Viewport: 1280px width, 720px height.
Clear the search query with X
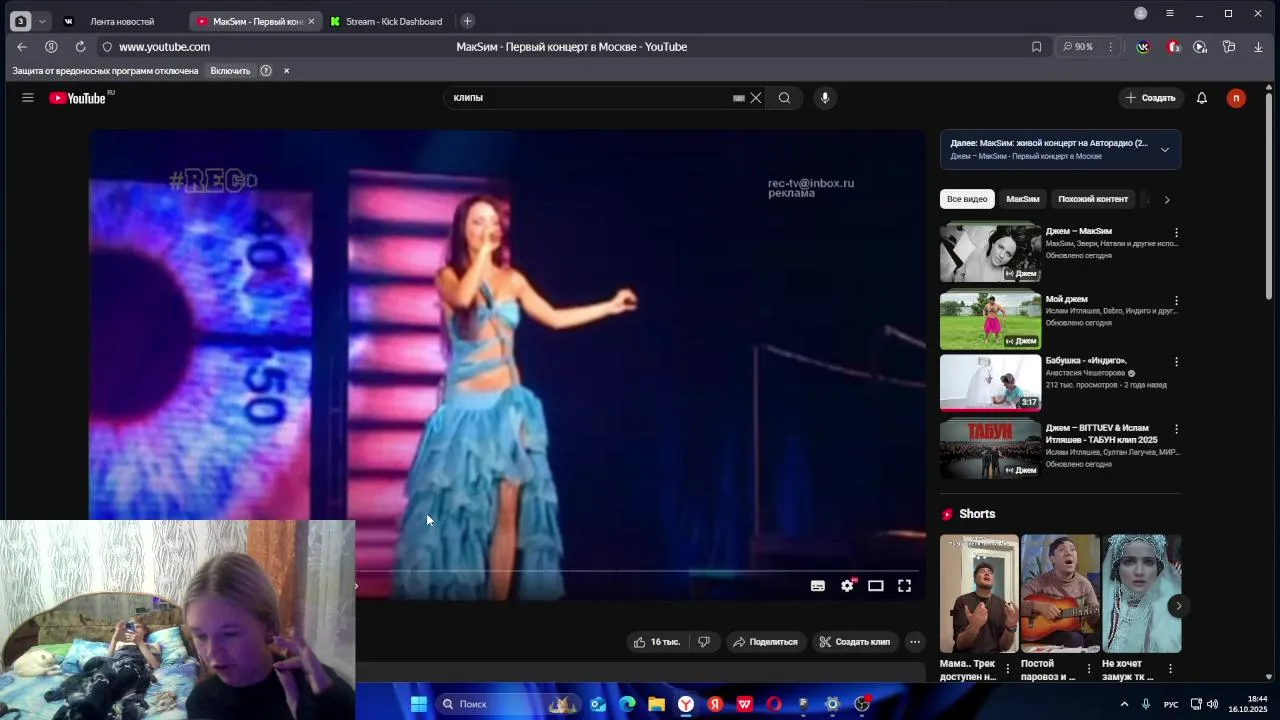(756, 98)
